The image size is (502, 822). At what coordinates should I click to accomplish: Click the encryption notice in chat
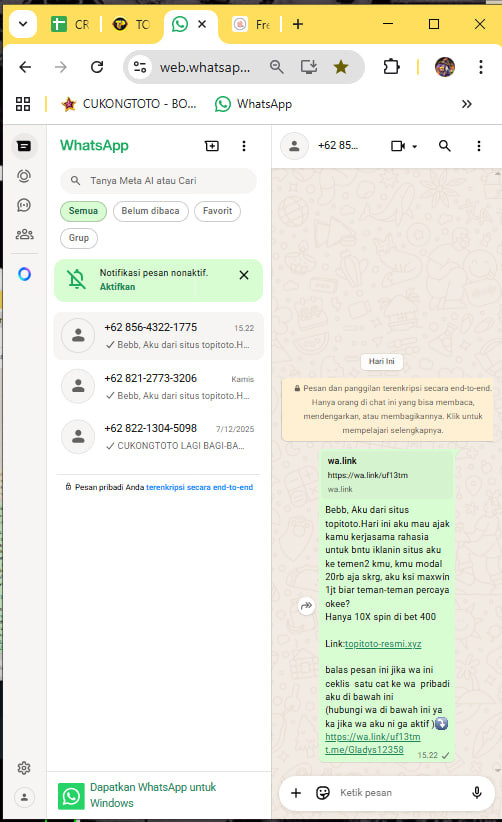point(387,409)
